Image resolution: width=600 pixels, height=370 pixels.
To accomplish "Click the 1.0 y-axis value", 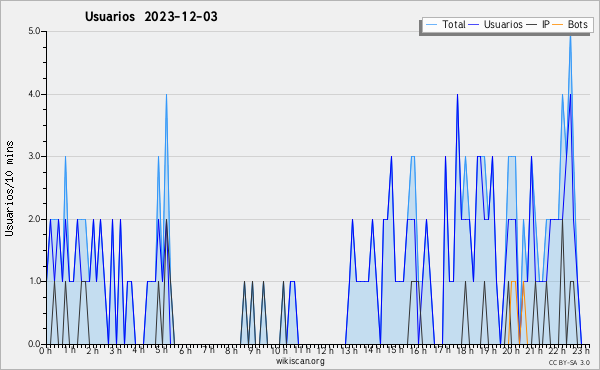I will point(34,282).
